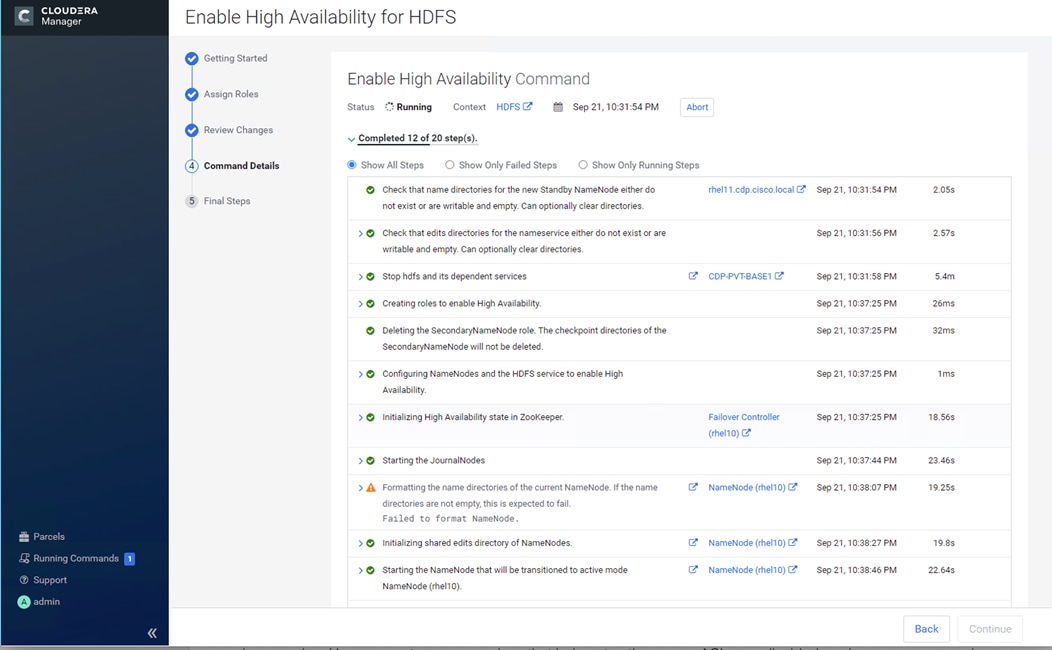Open the rhel11.cdp.cisco.local host link
The width and height of the screenshot is (1052, 650).
(x=751, y=190)
